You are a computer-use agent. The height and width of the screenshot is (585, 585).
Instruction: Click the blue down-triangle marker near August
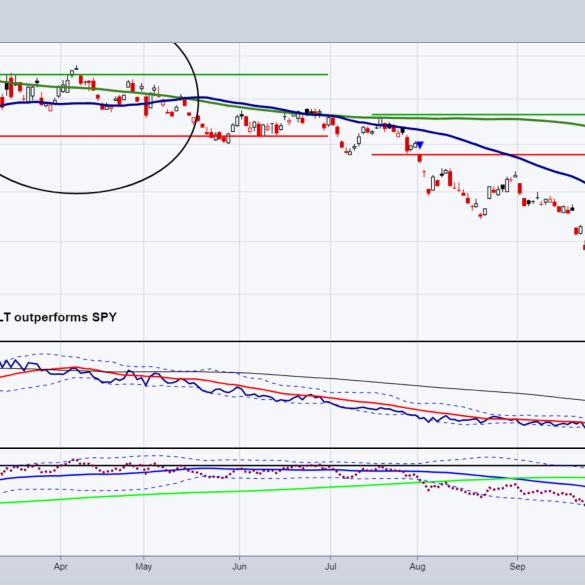[x=420, y=145]
